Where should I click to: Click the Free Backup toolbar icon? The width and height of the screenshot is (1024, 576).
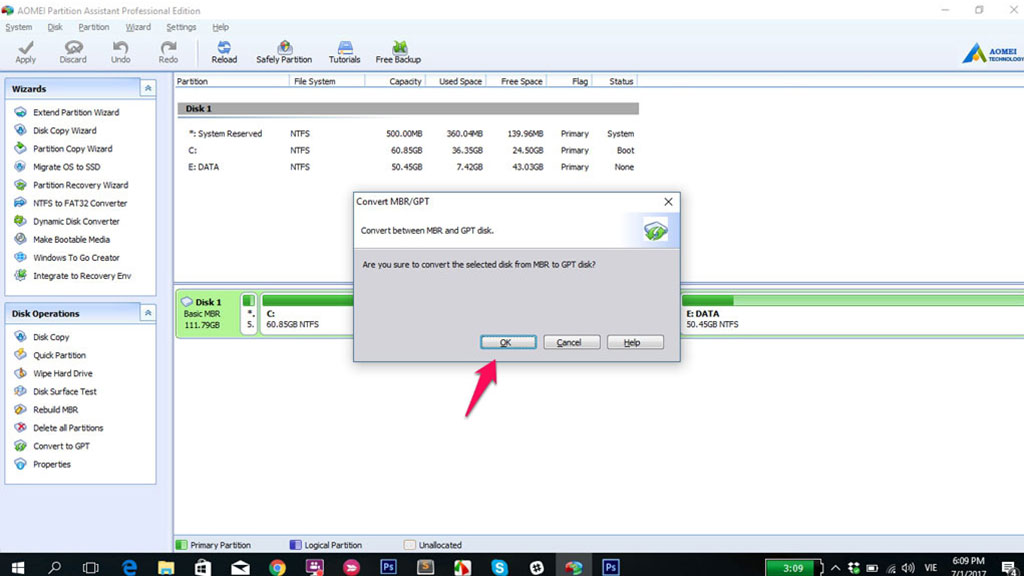coord(398,52)
